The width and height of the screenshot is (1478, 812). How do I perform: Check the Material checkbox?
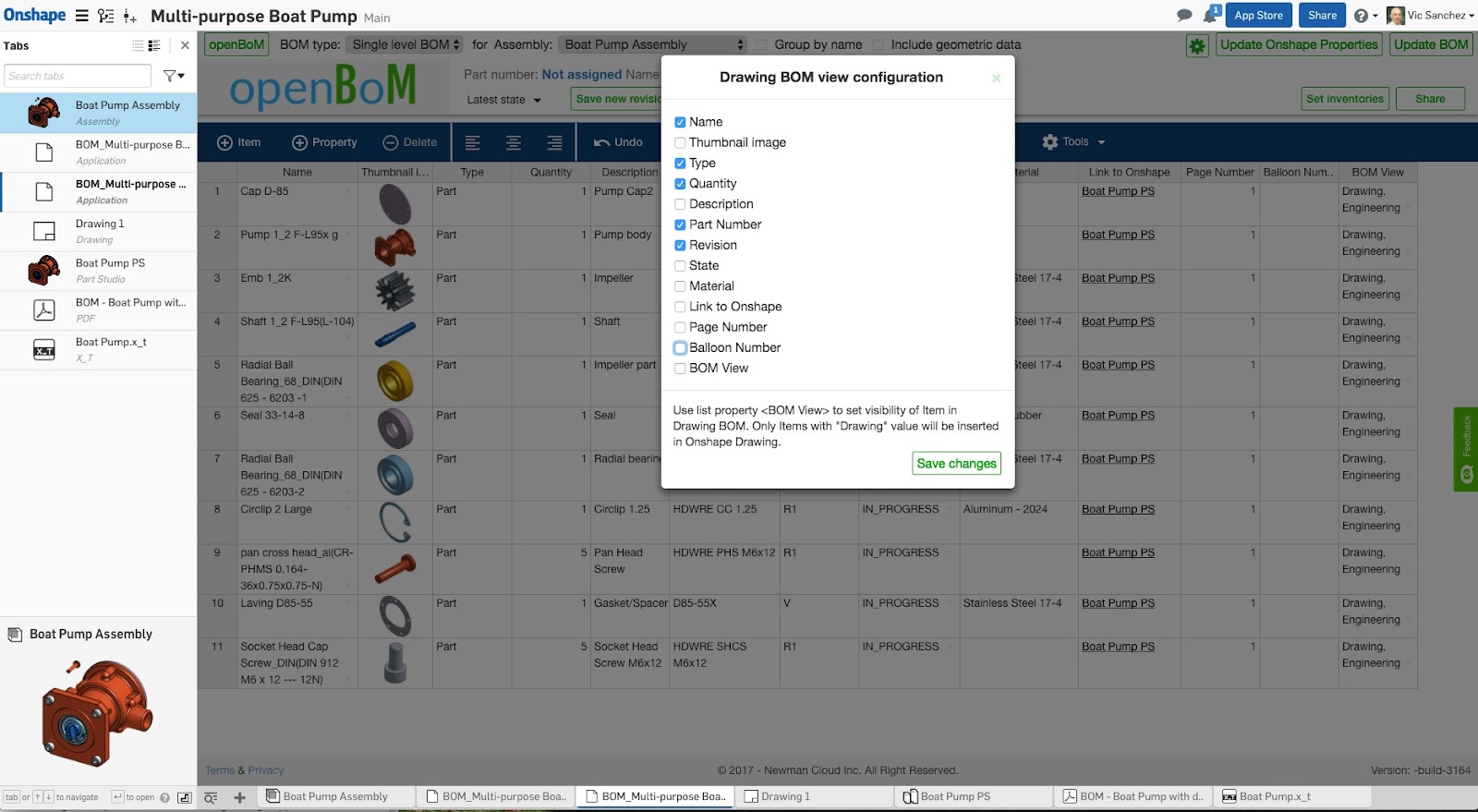click(x=680, y=286)
